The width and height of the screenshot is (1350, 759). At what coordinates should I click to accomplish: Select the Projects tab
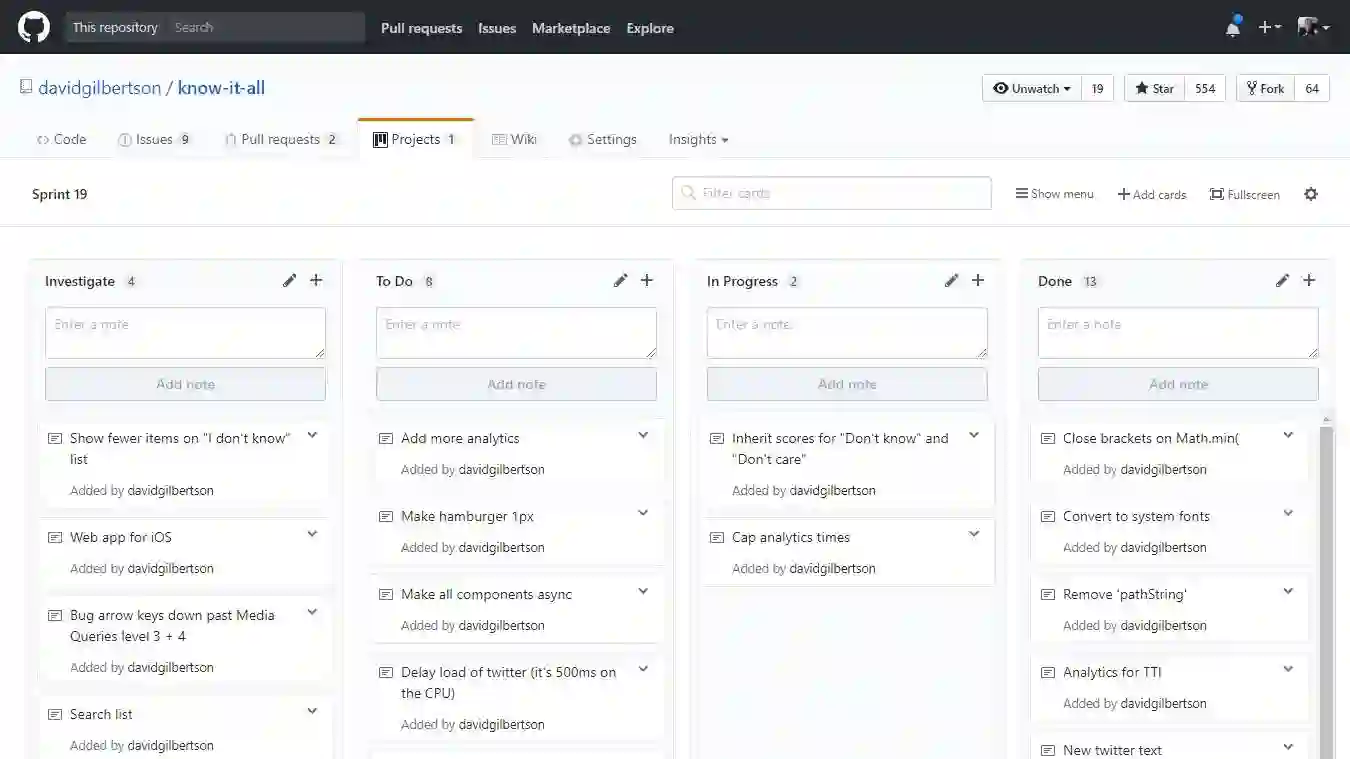(x=415, y=140)
